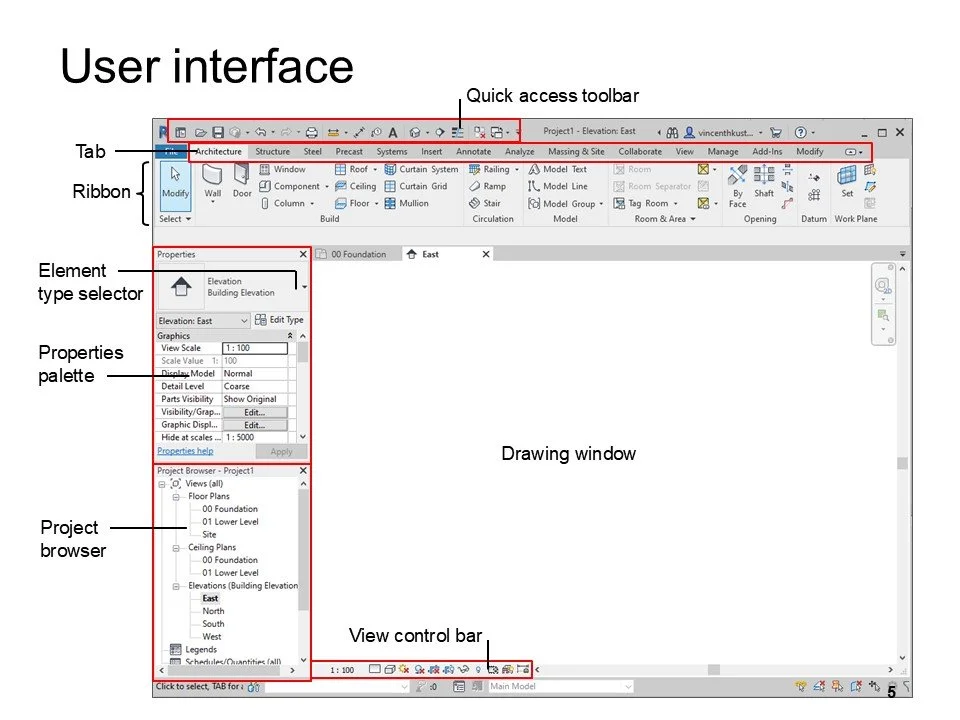Image resolution: width=960 pixels, height=720 pixels.
Task: Collapse the Views (all) tree node
Action: (162, 484)
